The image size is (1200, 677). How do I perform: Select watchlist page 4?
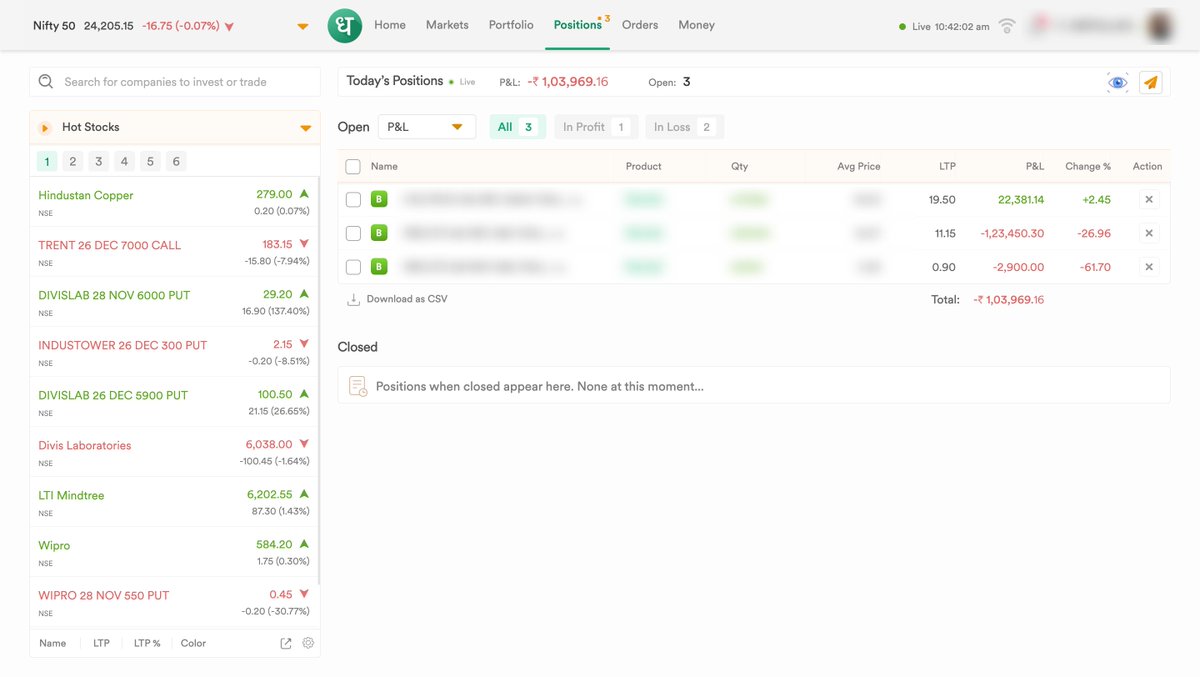[124, 161]
